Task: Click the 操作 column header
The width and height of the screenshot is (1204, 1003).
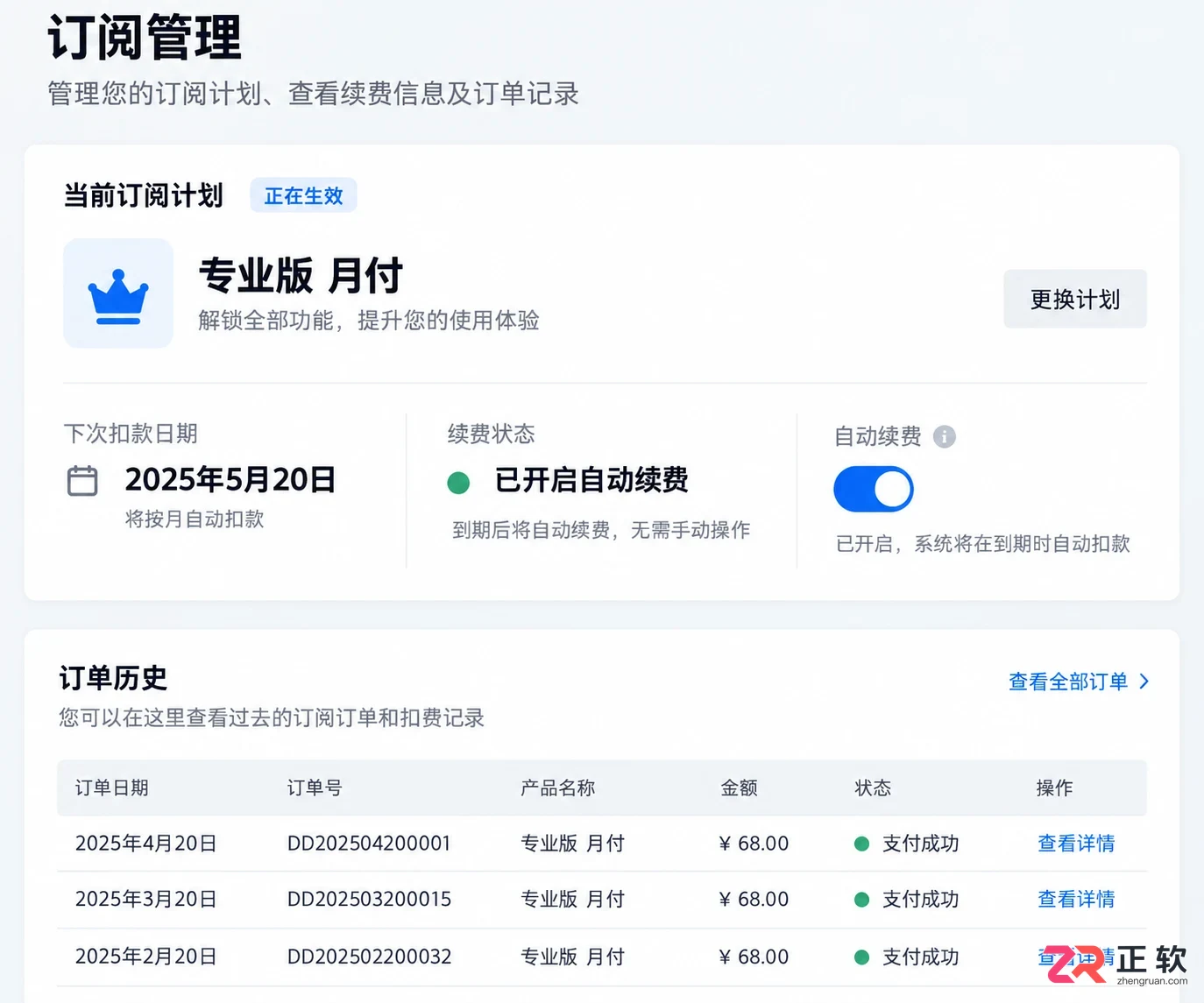Action: pos(1054,788)
